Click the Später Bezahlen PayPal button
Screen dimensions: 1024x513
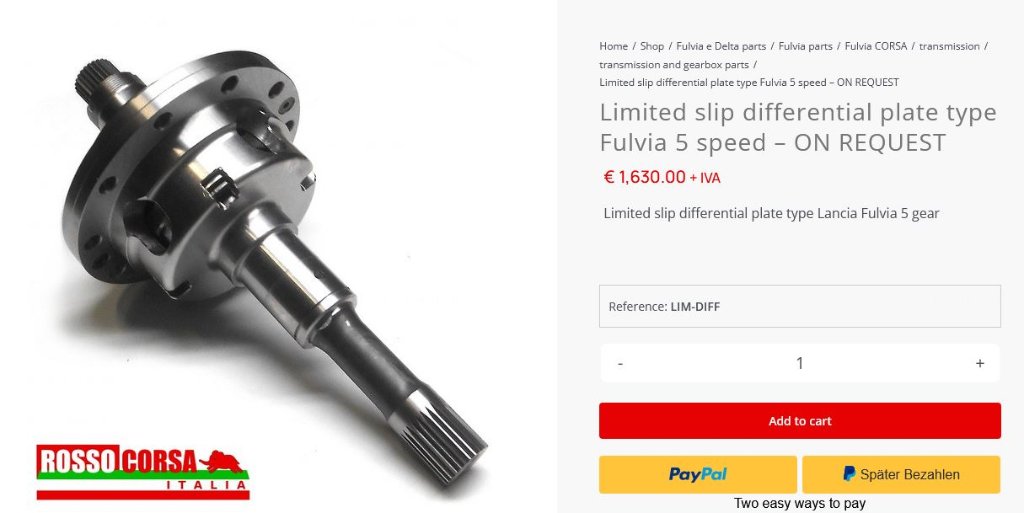[x=901, y=474]
